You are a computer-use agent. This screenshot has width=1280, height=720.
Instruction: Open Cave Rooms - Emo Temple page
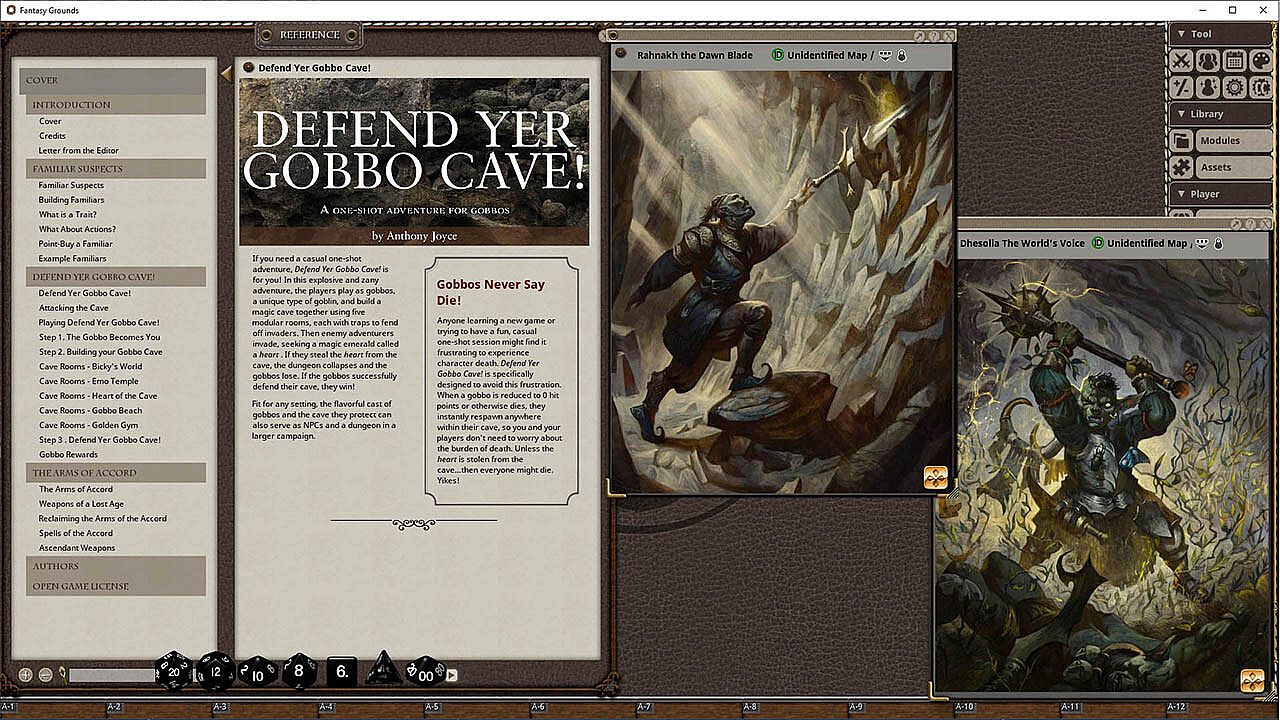[x=89, y=381]
